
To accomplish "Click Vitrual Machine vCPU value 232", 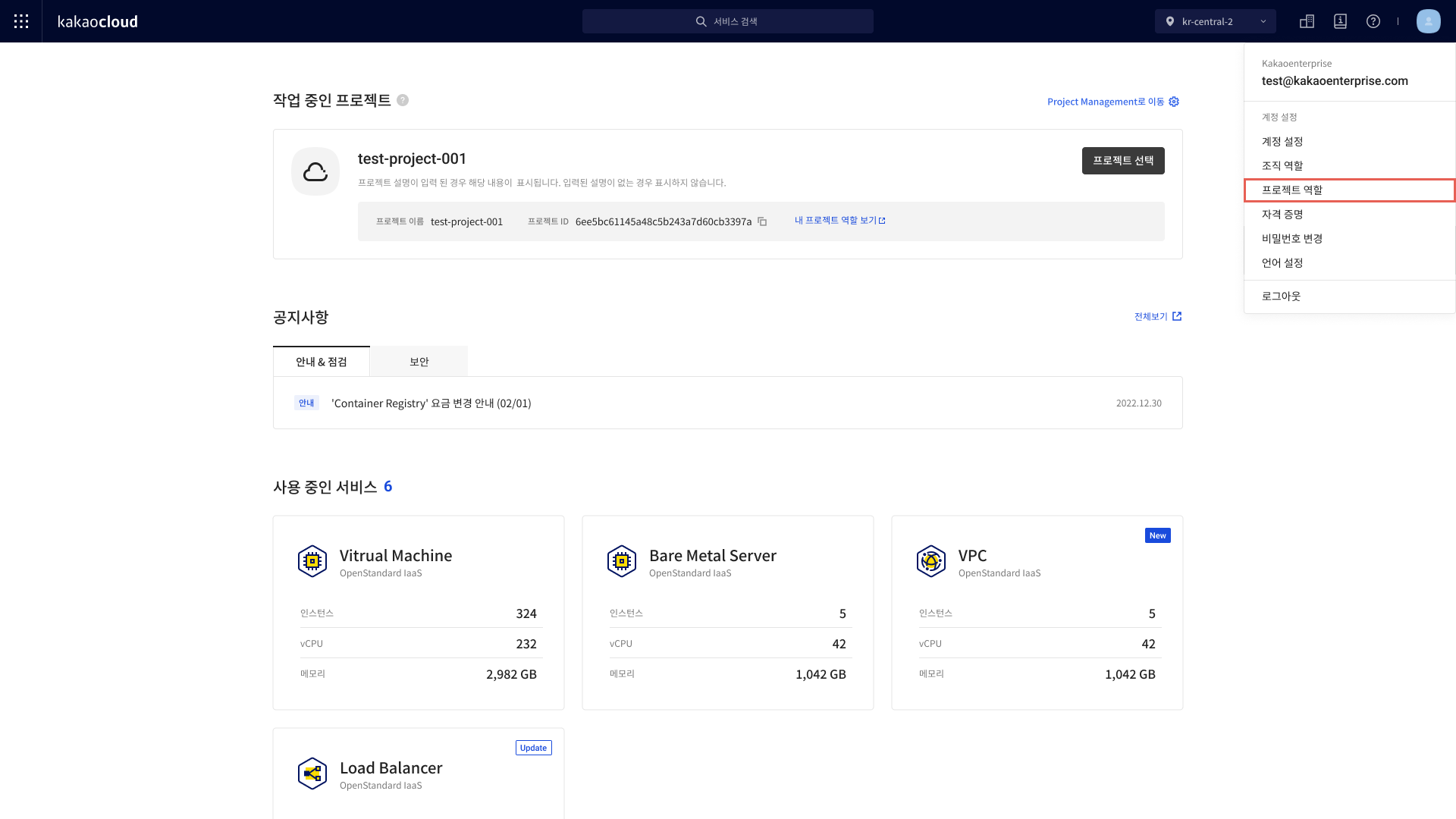I will 526,644.
